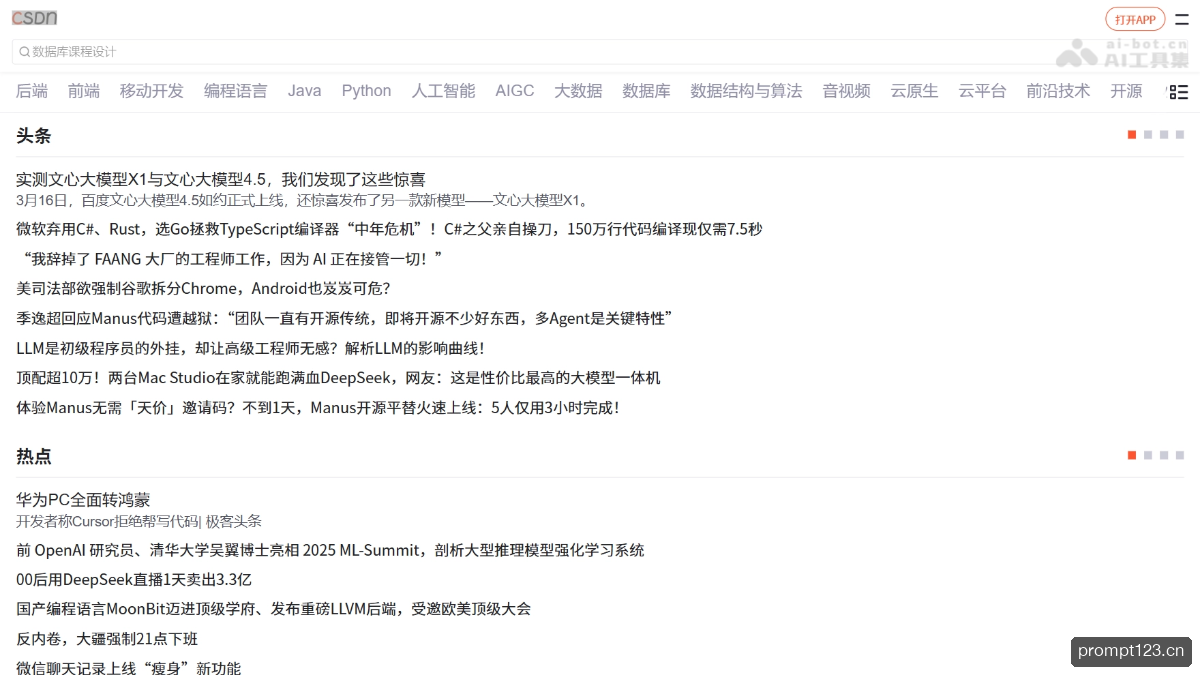Open the 前沿技术 tab

1058,91
